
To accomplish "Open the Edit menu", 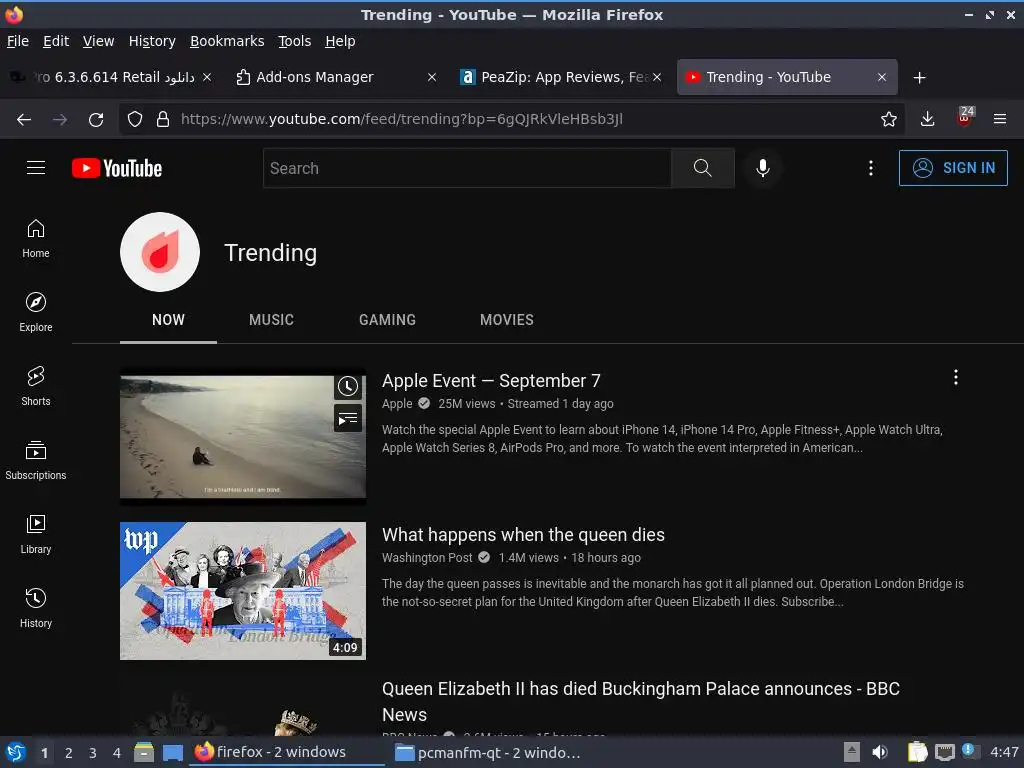I will coord(56,41).
